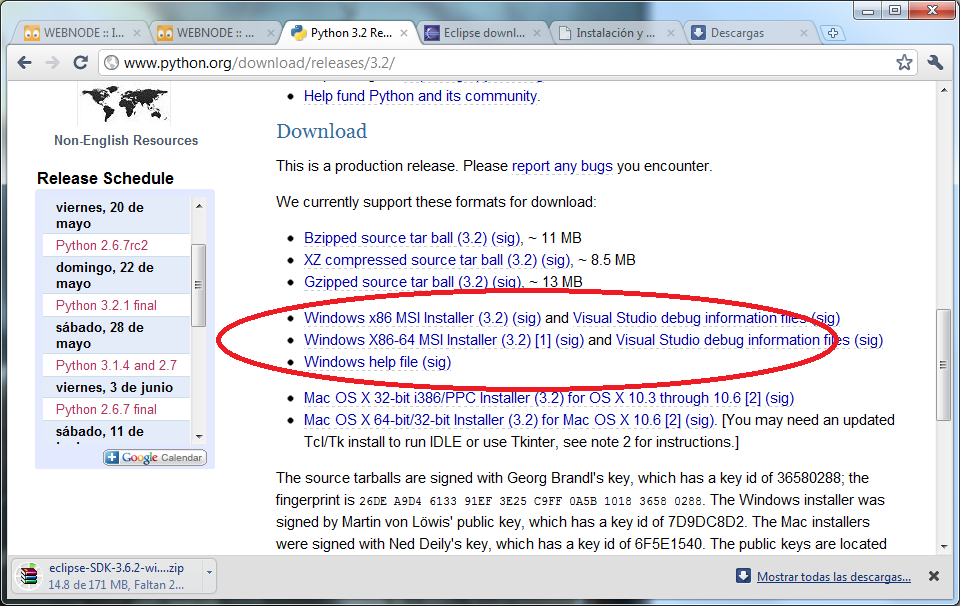Click the viernes, 3 de junio date row
The image size is (960, 606).
pyautogui.click(x=116, y=387)
